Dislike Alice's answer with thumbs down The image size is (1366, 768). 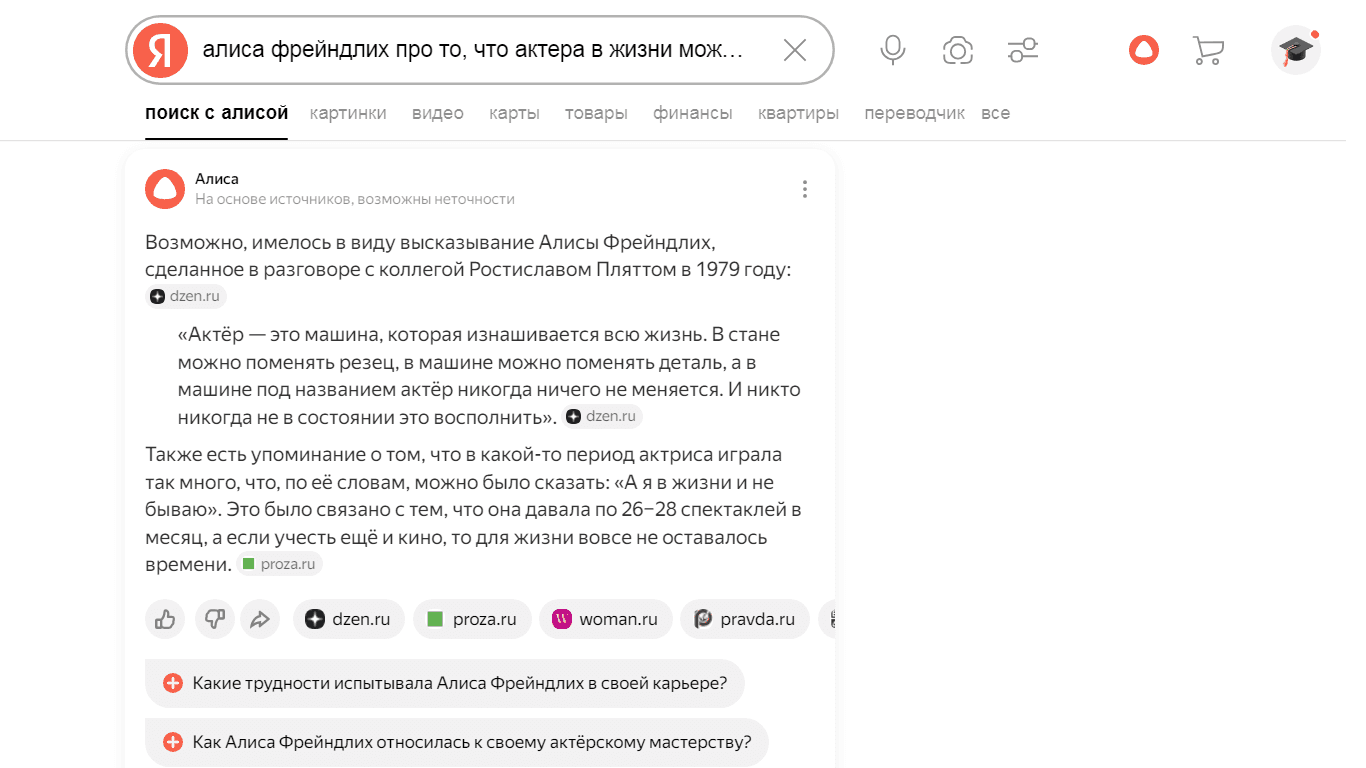214,619
